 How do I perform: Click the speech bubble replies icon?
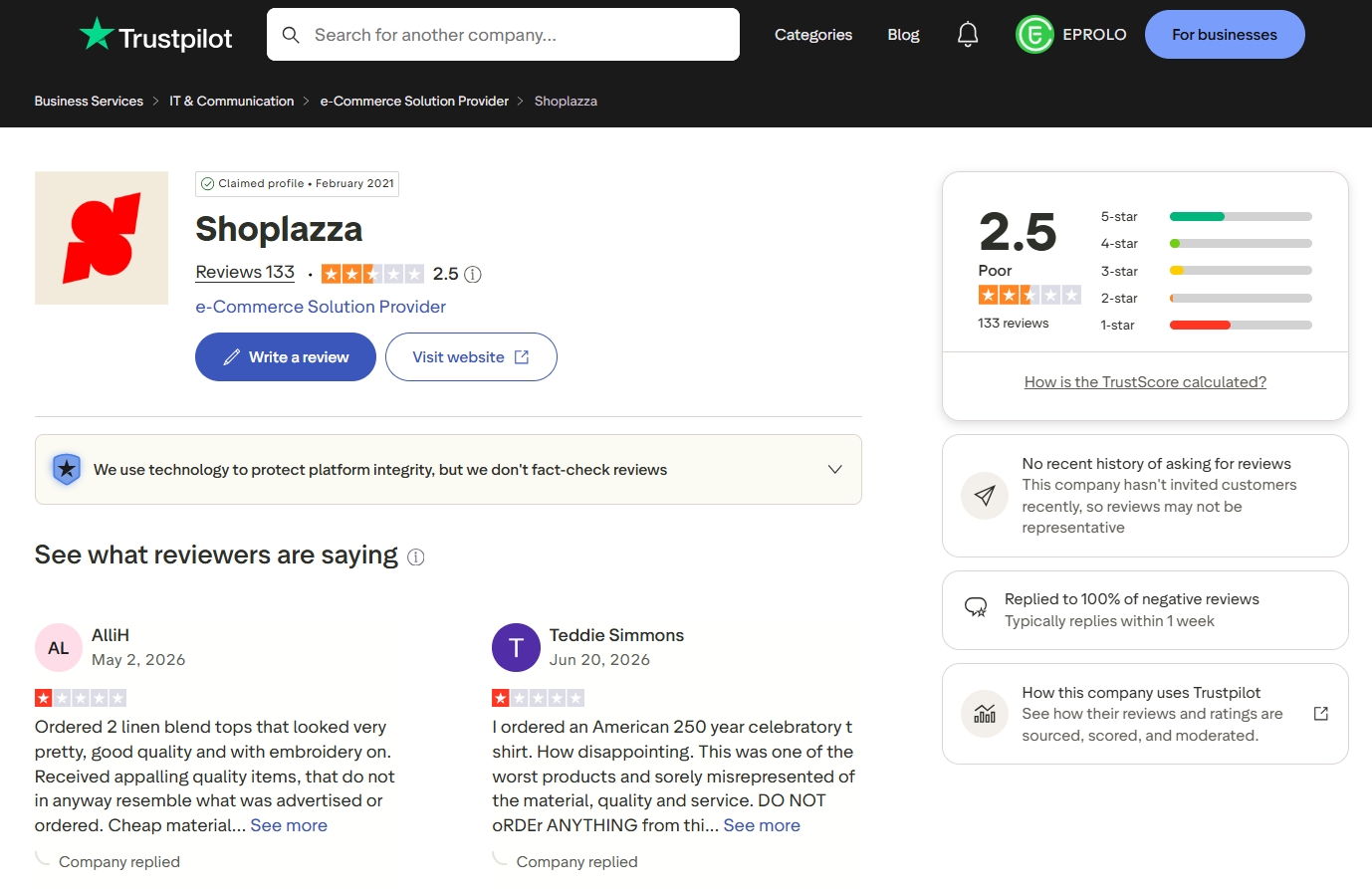click(976, 607)
